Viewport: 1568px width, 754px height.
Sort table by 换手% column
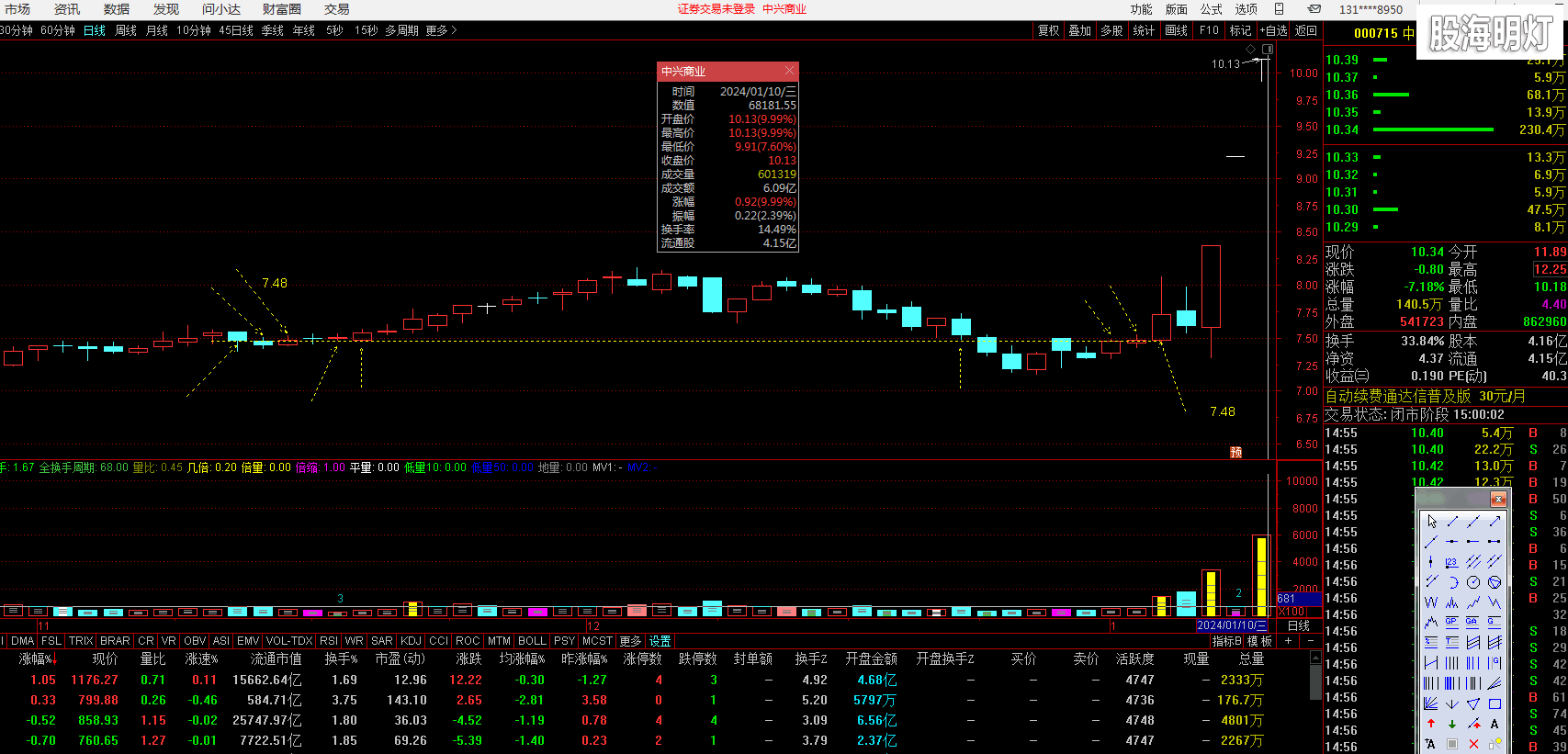[x=341, y=658]
